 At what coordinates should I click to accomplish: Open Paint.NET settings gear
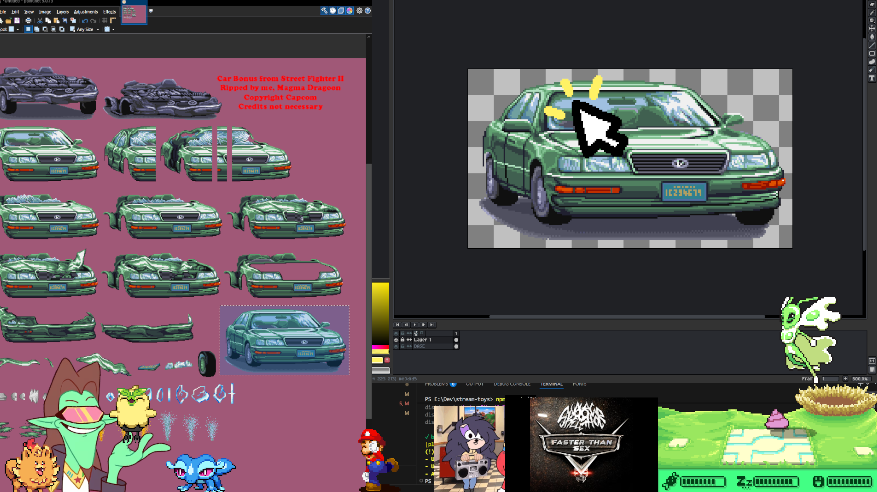[360, 11]
